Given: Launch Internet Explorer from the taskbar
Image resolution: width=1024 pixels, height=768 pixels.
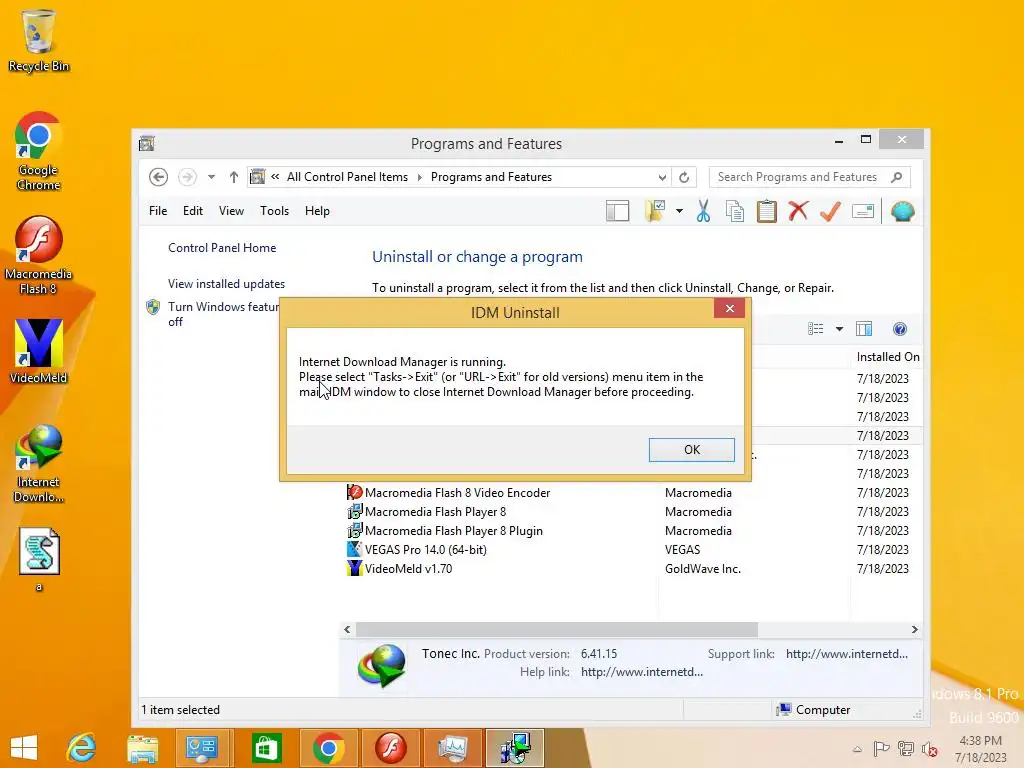Looking at the screenshot, I should click(x=82, y=748).
